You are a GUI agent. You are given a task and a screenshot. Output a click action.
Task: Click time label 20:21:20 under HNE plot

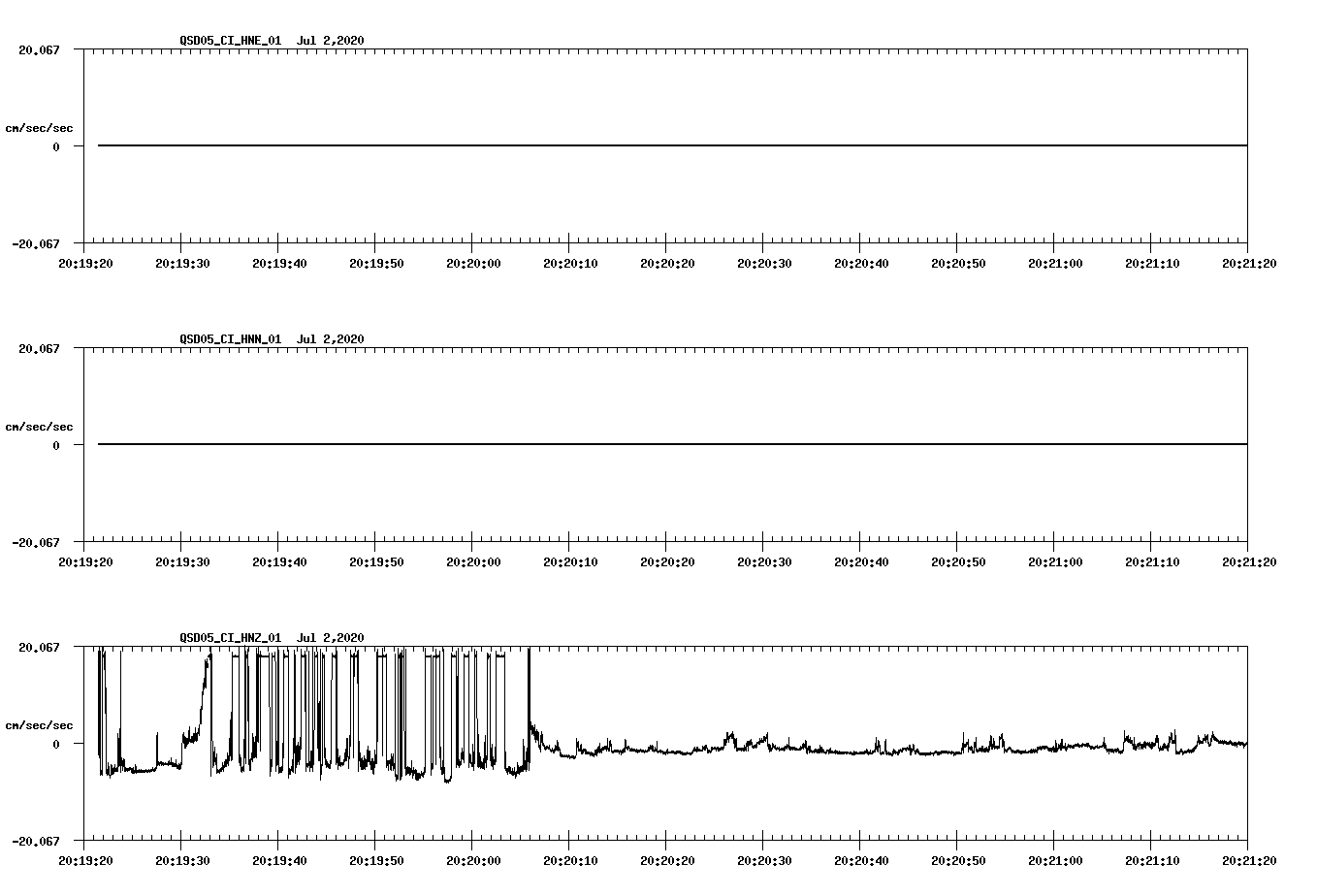point(1249,264)
